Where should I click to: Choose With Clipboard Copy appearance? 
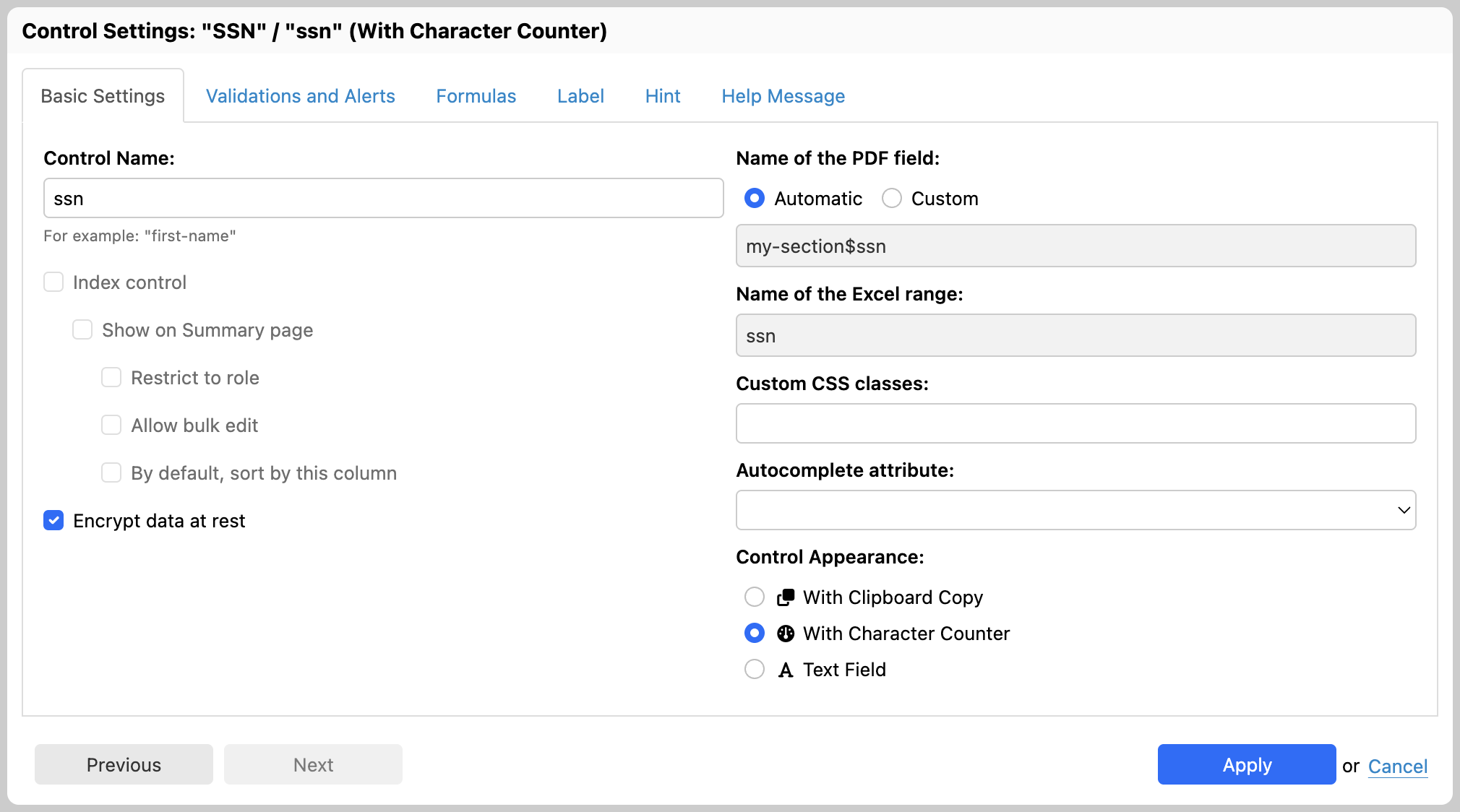click(x=755, y=597)
